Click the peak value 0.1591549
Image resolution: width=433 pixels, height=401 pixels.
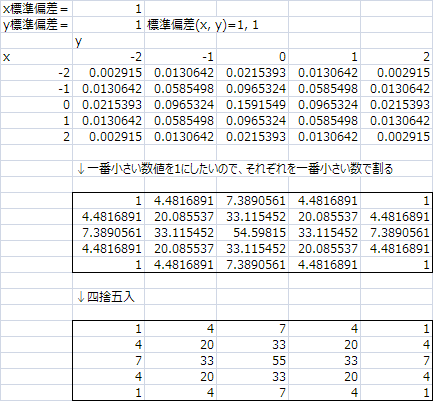[252, 105]
